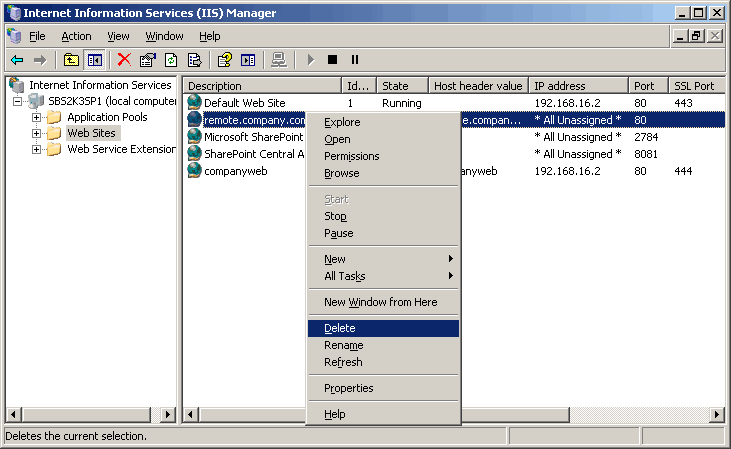Click the SBS2K3SP1 computer icon in tree
The image size is (731, 449).
pyautogui.click(x=36, y=101)
